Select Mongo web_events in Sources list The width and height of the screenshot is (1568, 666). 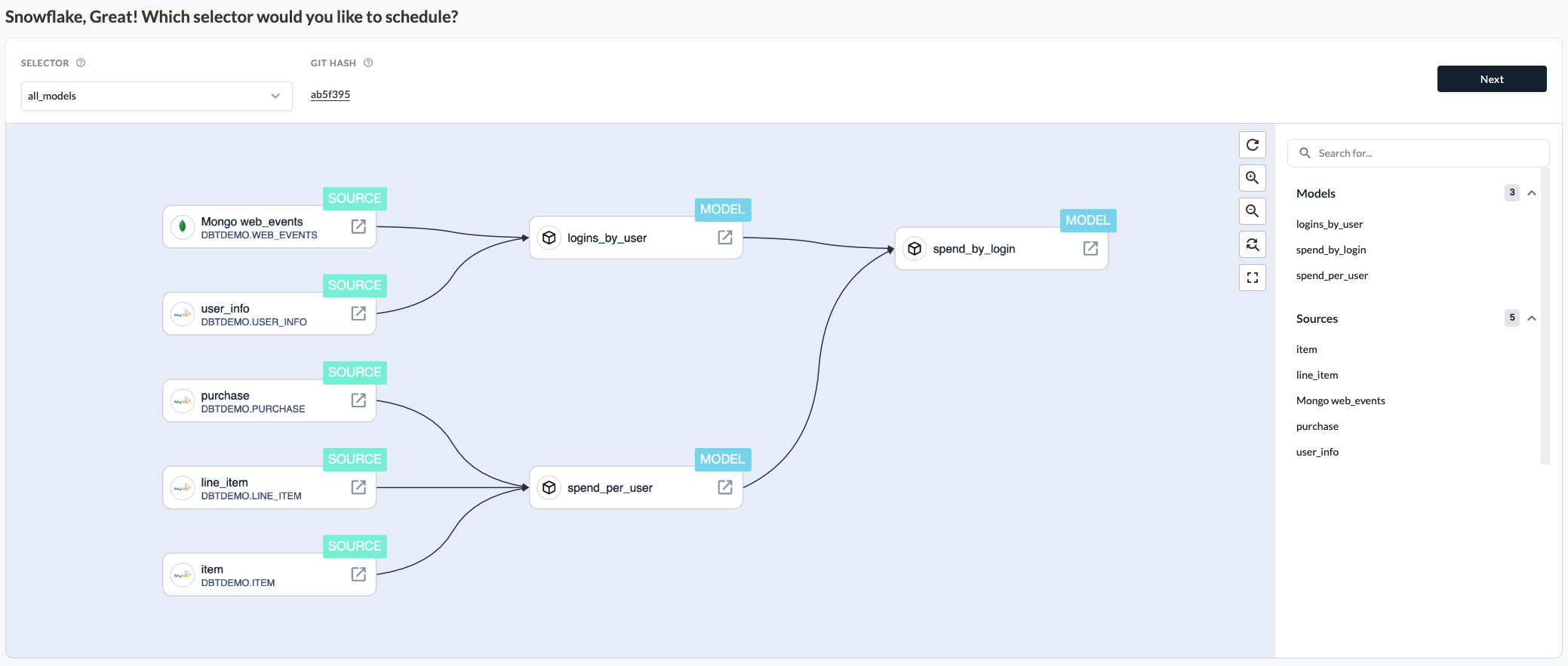[x=1340, y=401]
